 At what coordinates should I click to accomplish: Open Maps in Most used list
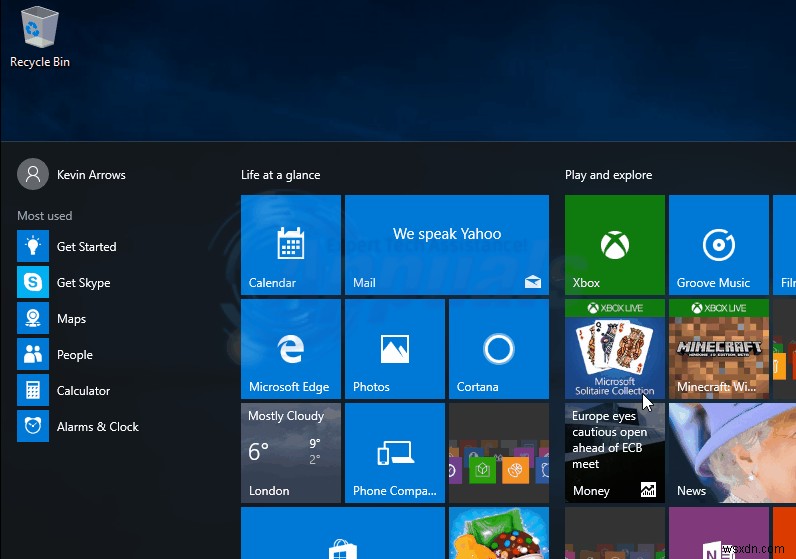(51, 318)
